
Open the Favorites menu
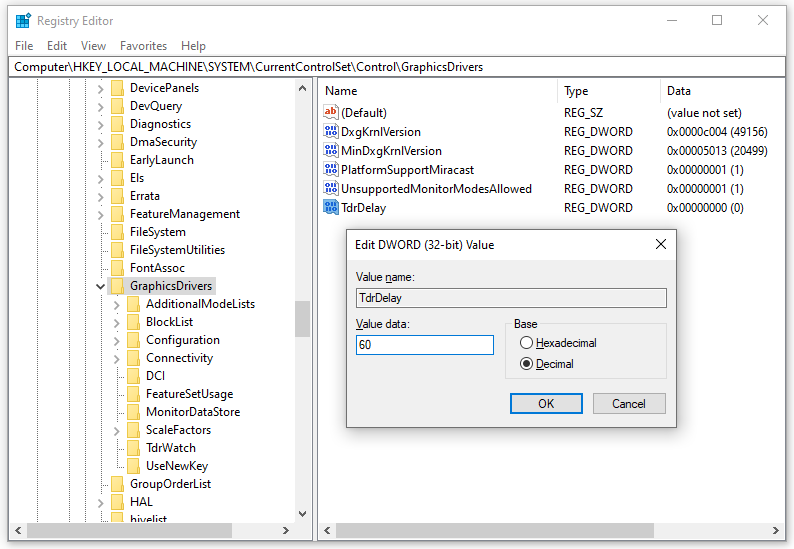[143, 46]
